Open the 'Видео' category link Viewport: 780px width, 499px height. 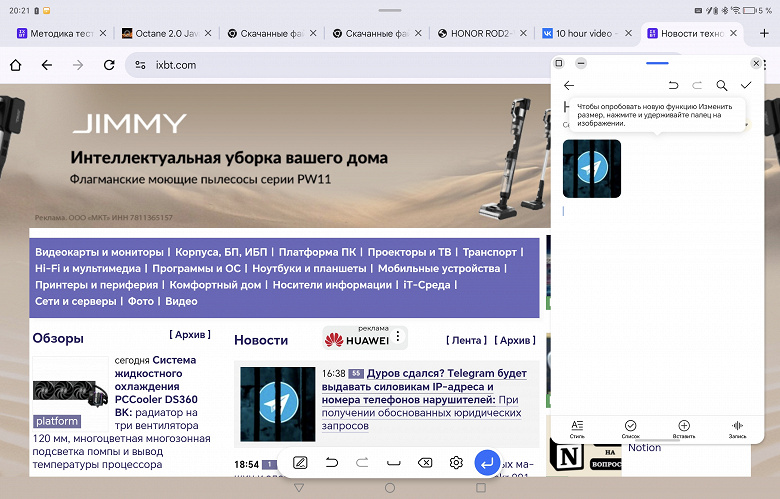[181, 301]
